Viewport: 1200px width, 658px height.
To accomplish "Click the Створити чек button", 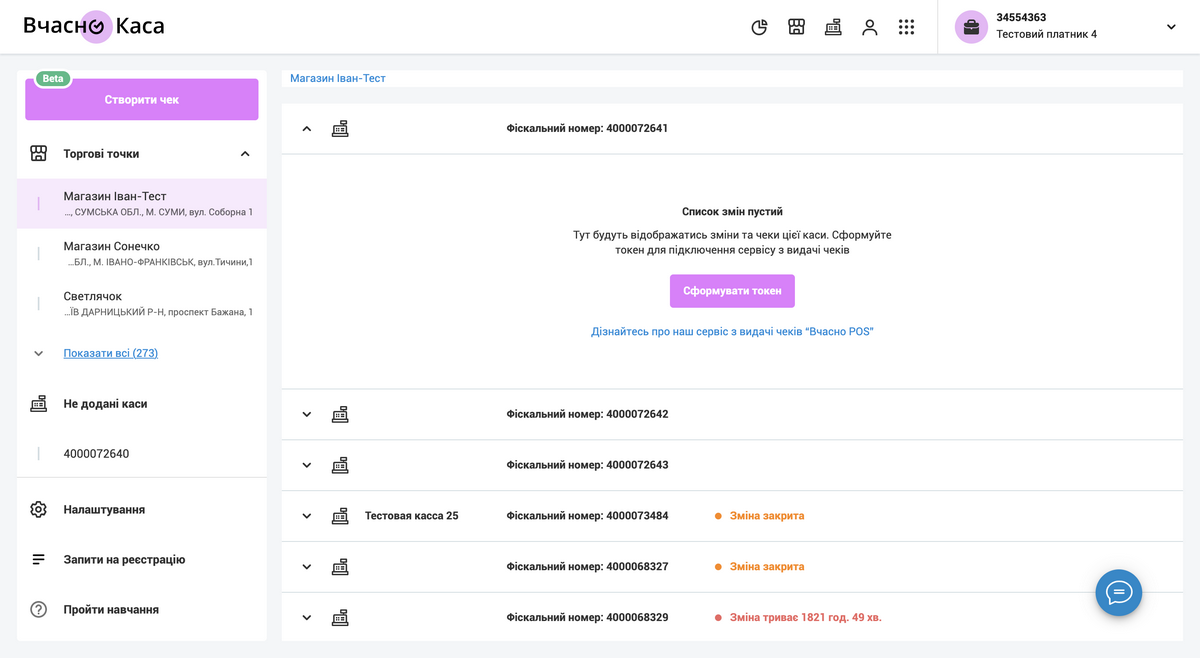I will [142, 100].
